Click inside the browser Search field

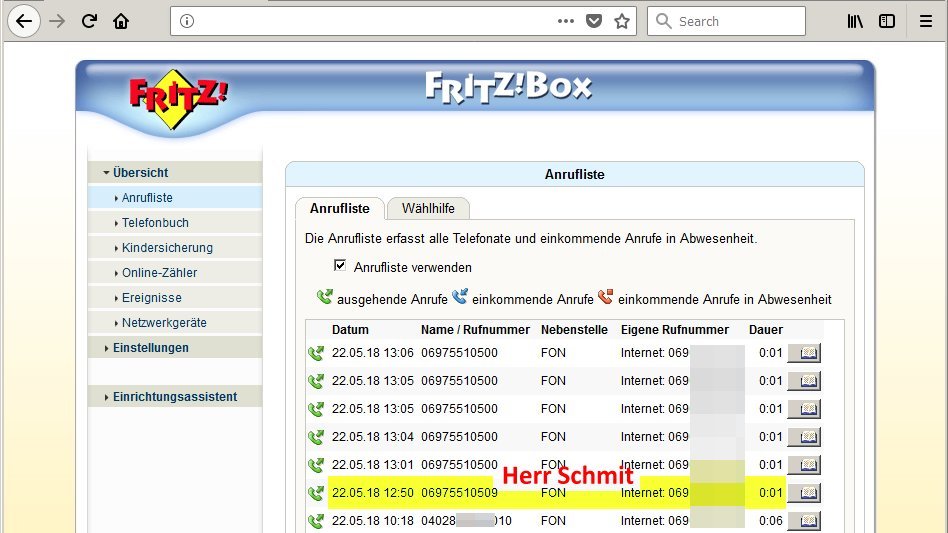(726, 21)
